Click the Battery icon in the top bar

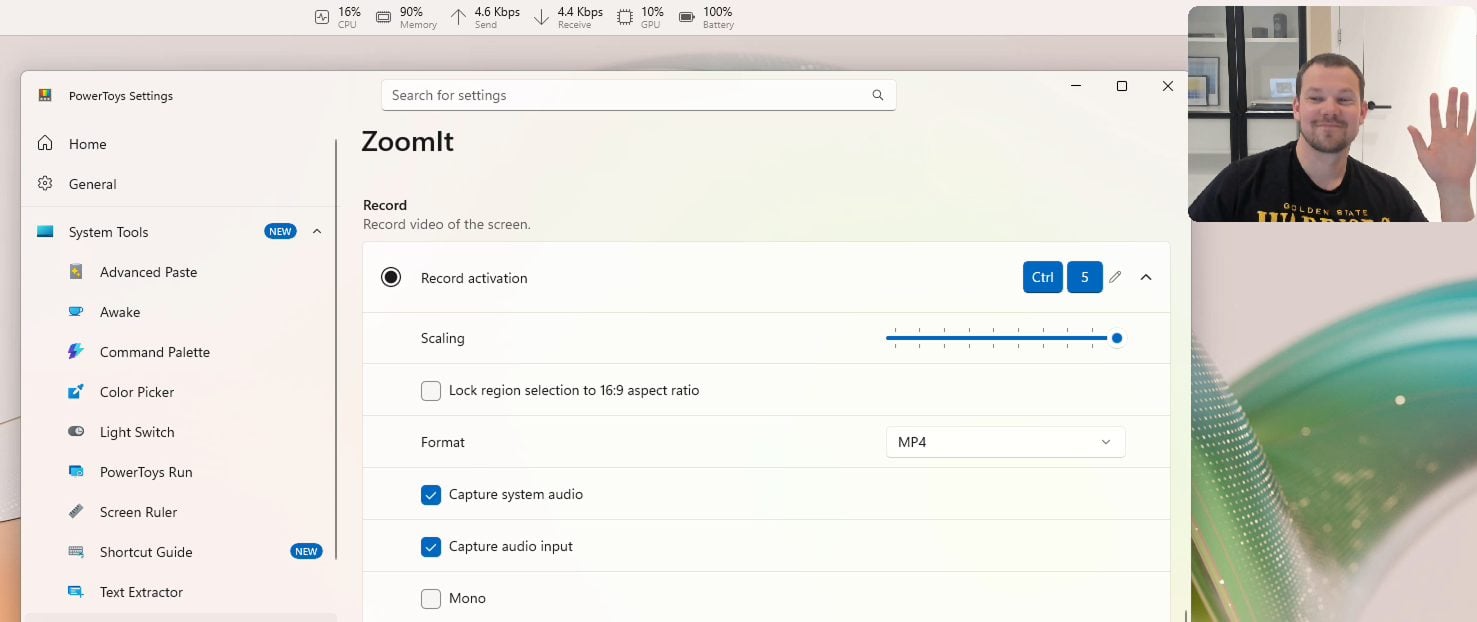tap(687, 17)
